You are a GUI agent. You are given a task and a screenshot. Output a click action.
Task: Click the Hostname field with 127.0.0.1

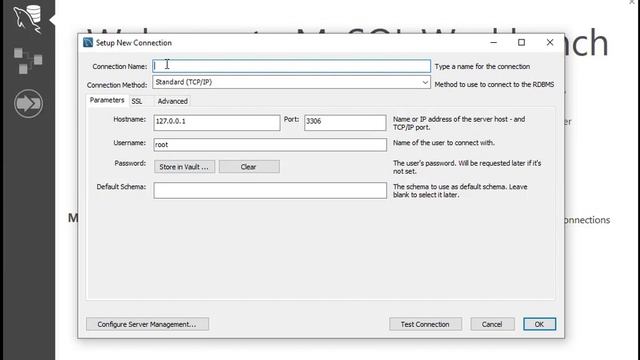[217, 122]
